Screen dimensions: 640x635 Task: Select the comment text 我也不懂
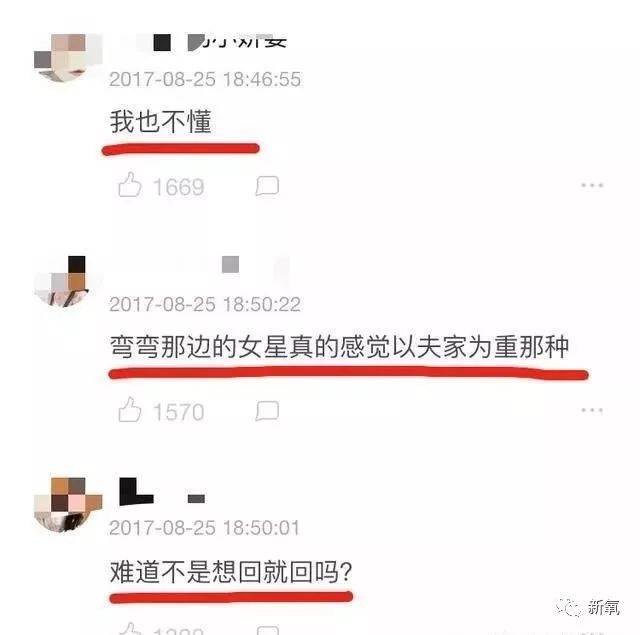coord(161,122)
